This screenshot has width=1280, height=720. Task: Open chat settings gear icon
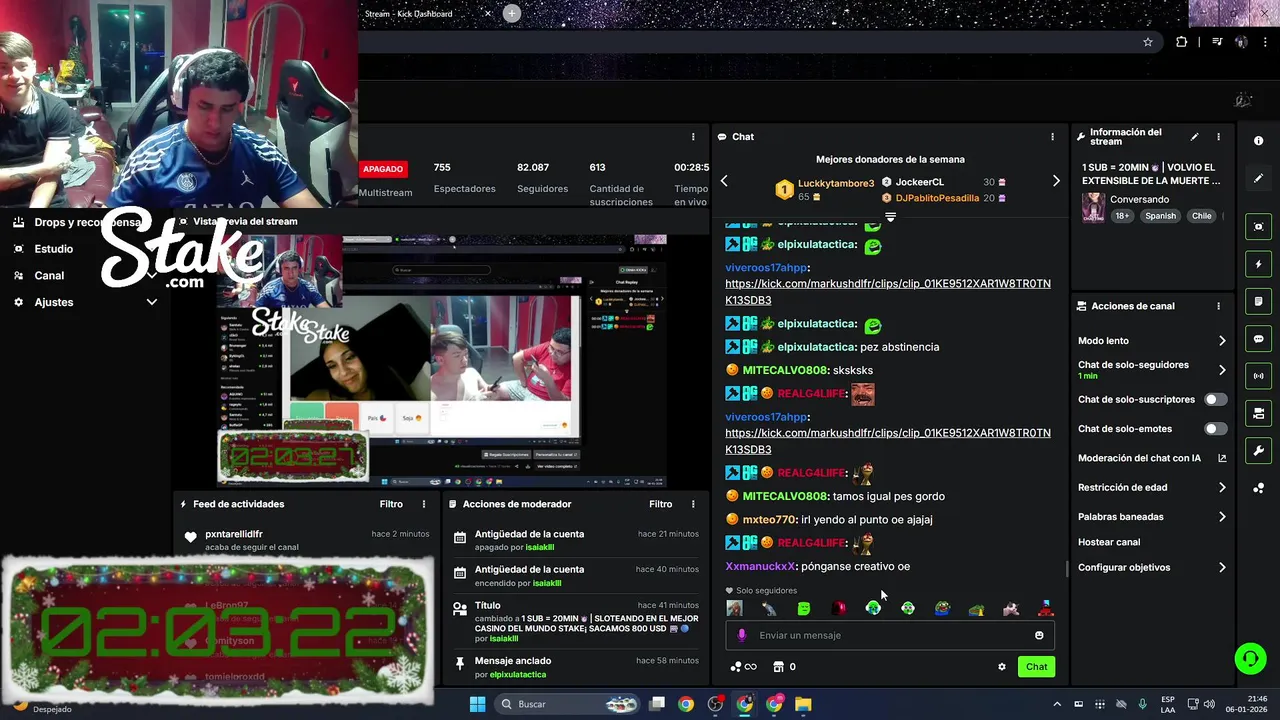(x=1002, y=667)
